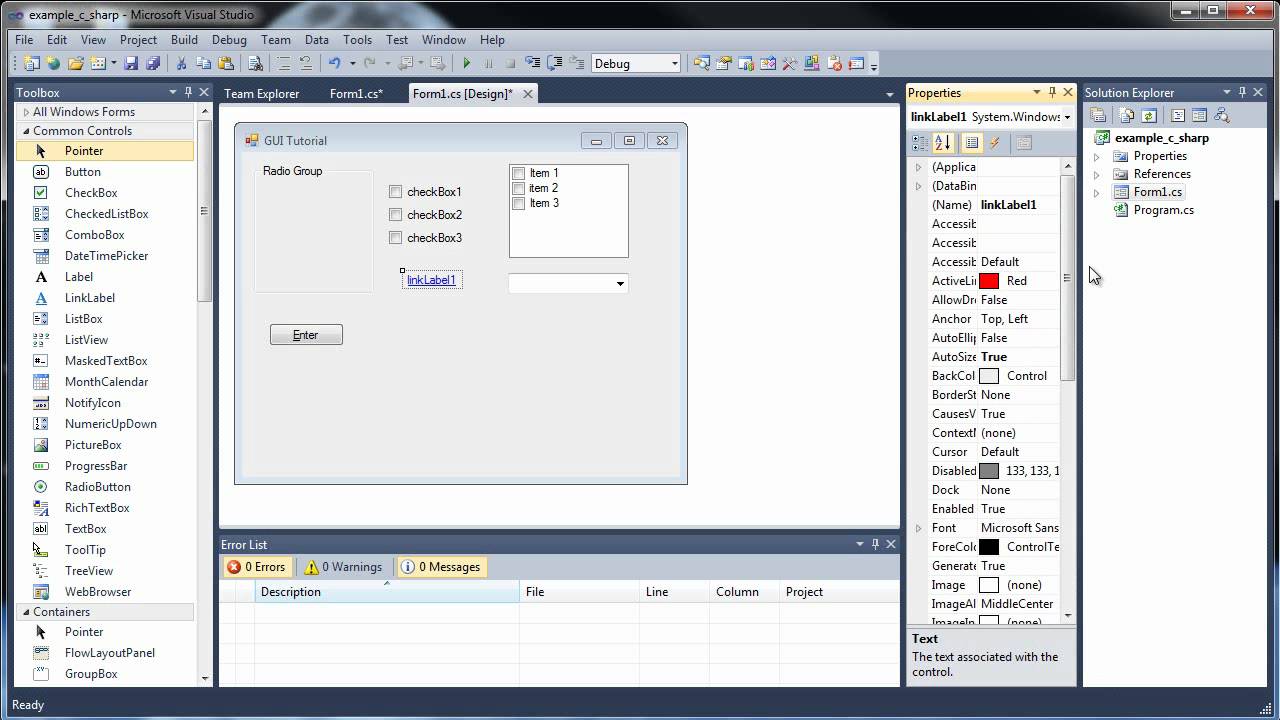Click the Save All icon in the toolbar
The image size is (1280, 720).
click(x=153, y=63)
